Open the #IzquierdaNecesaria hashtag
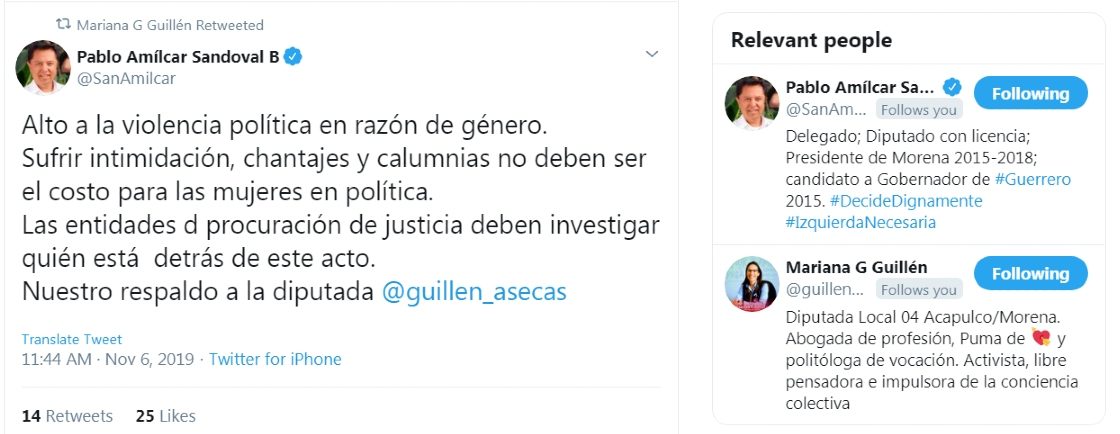Viewport: 1120px width, 434px height. point(861,222)
